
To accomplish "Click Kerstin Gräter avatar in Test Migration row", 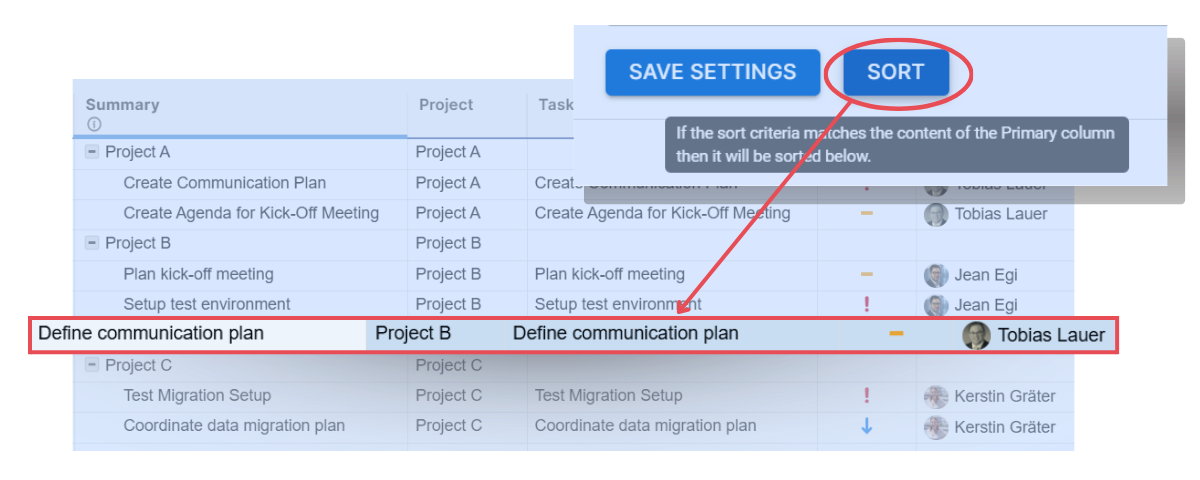I will pos(936,396).
